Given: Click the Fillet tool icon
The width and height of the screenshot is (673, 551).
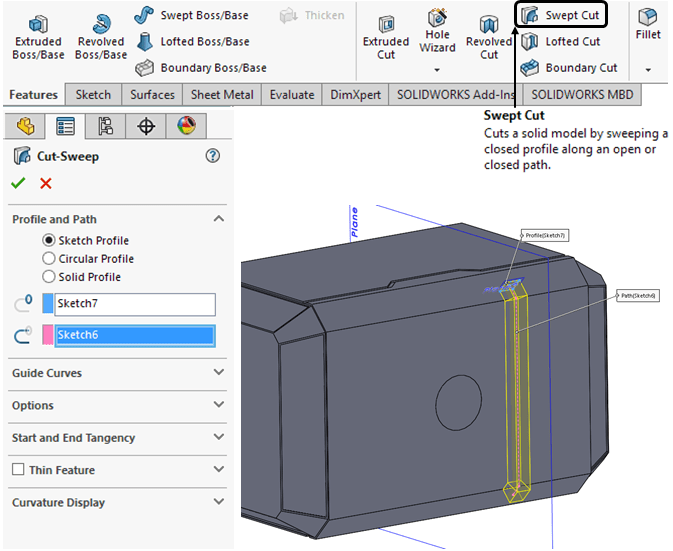Looking at the screenshot, I should click(x=648, y=19).
